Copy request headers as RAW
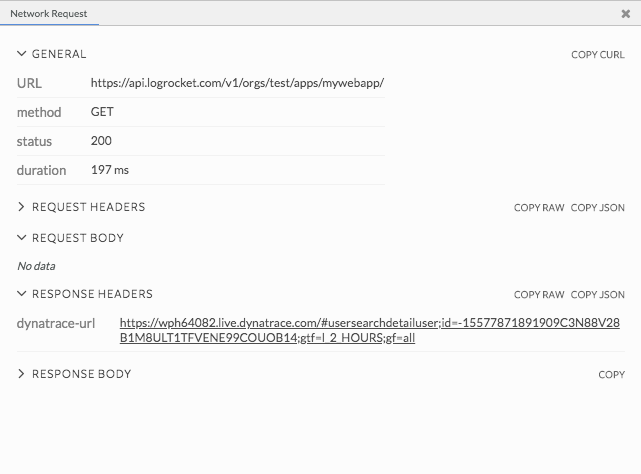The height and width of the screenshot is (474, 641). (539, 208)
